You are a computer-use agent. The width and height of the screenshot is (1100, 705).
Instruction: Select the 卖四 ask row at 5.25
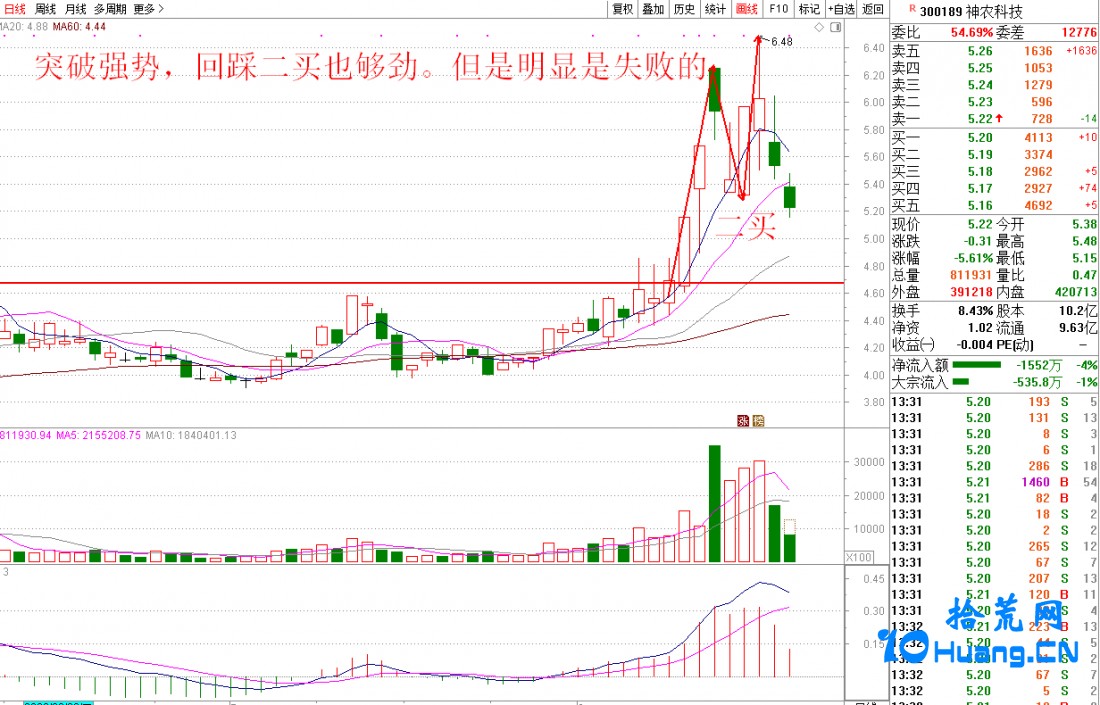(x=994, y=67)
